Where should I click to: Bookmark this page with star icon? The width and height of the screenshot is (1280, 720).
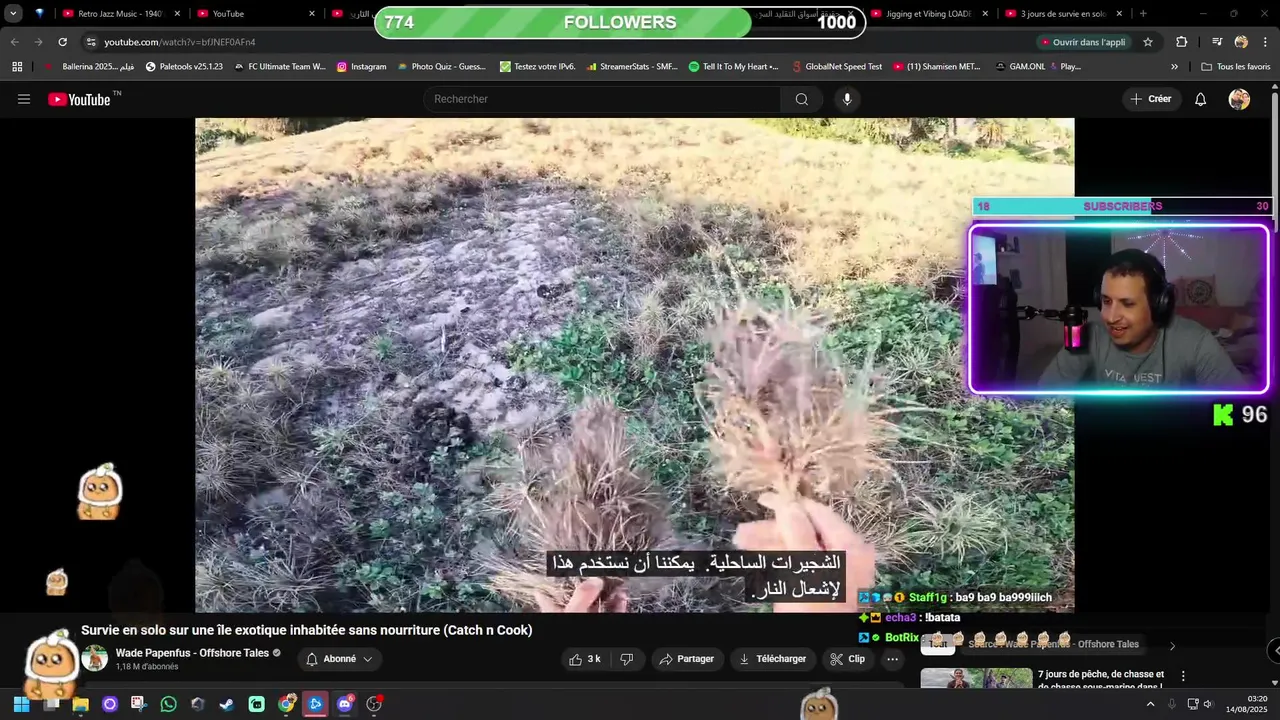(1148, 42)
